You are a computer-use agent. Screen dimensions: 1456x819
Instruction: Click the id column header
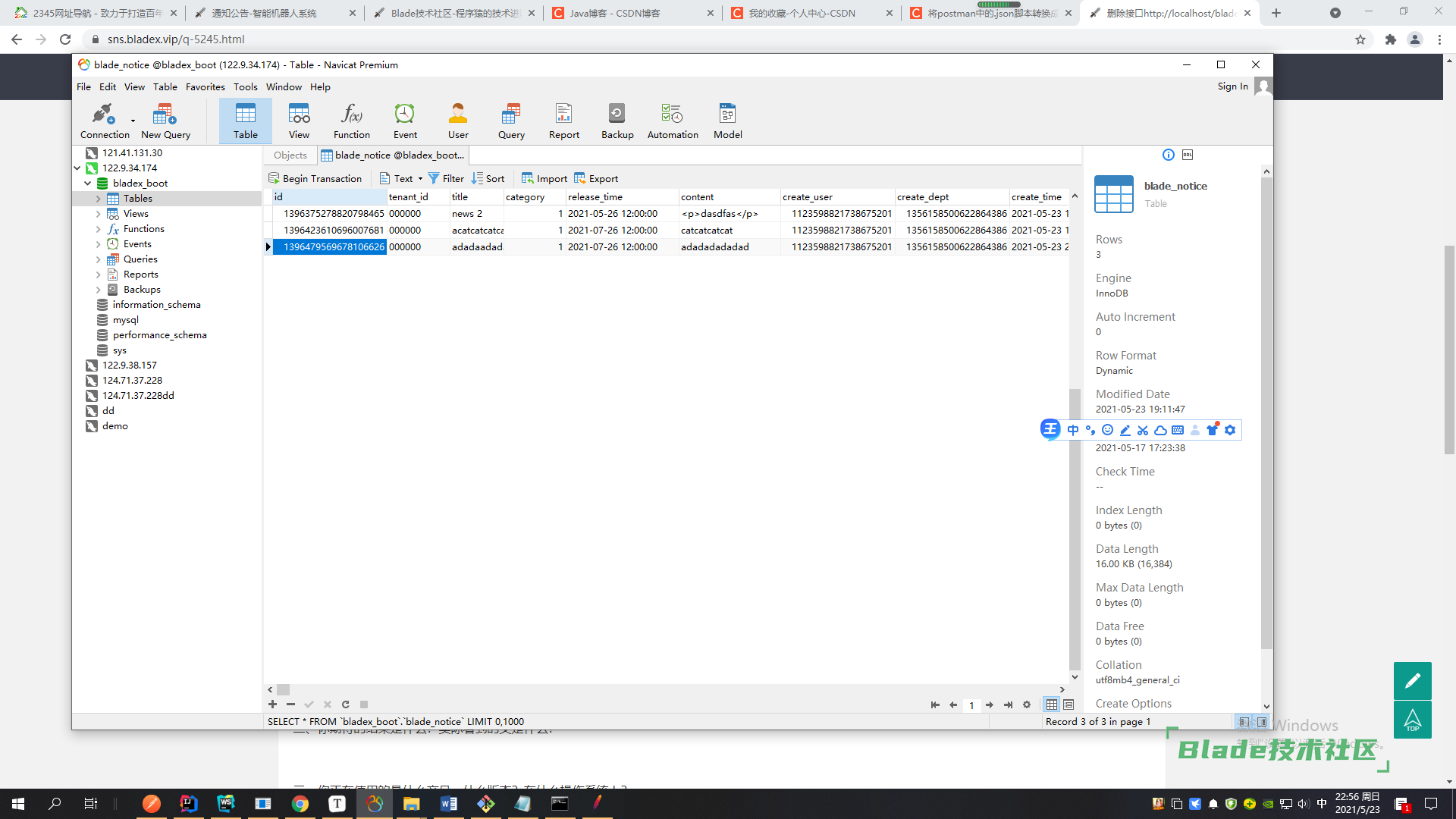coord(329,197)
